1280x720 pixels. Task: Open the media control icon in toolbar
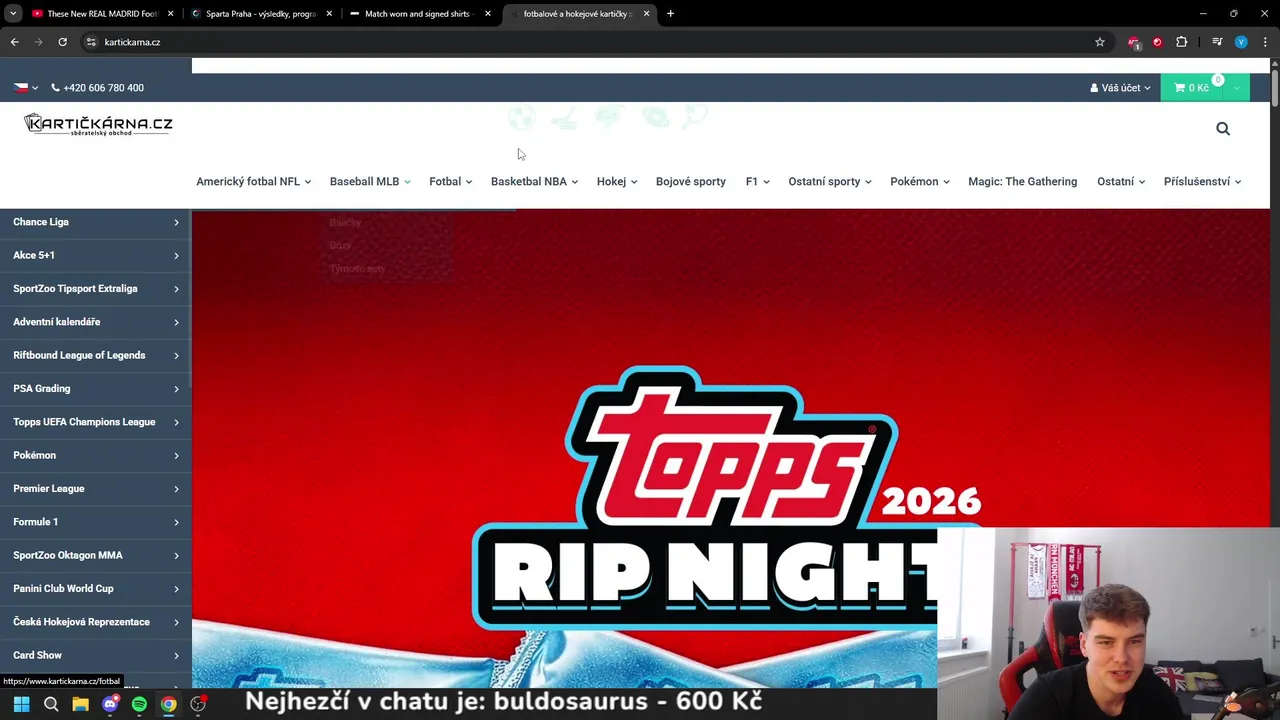pyautogui.click(x=1217, y=42)
